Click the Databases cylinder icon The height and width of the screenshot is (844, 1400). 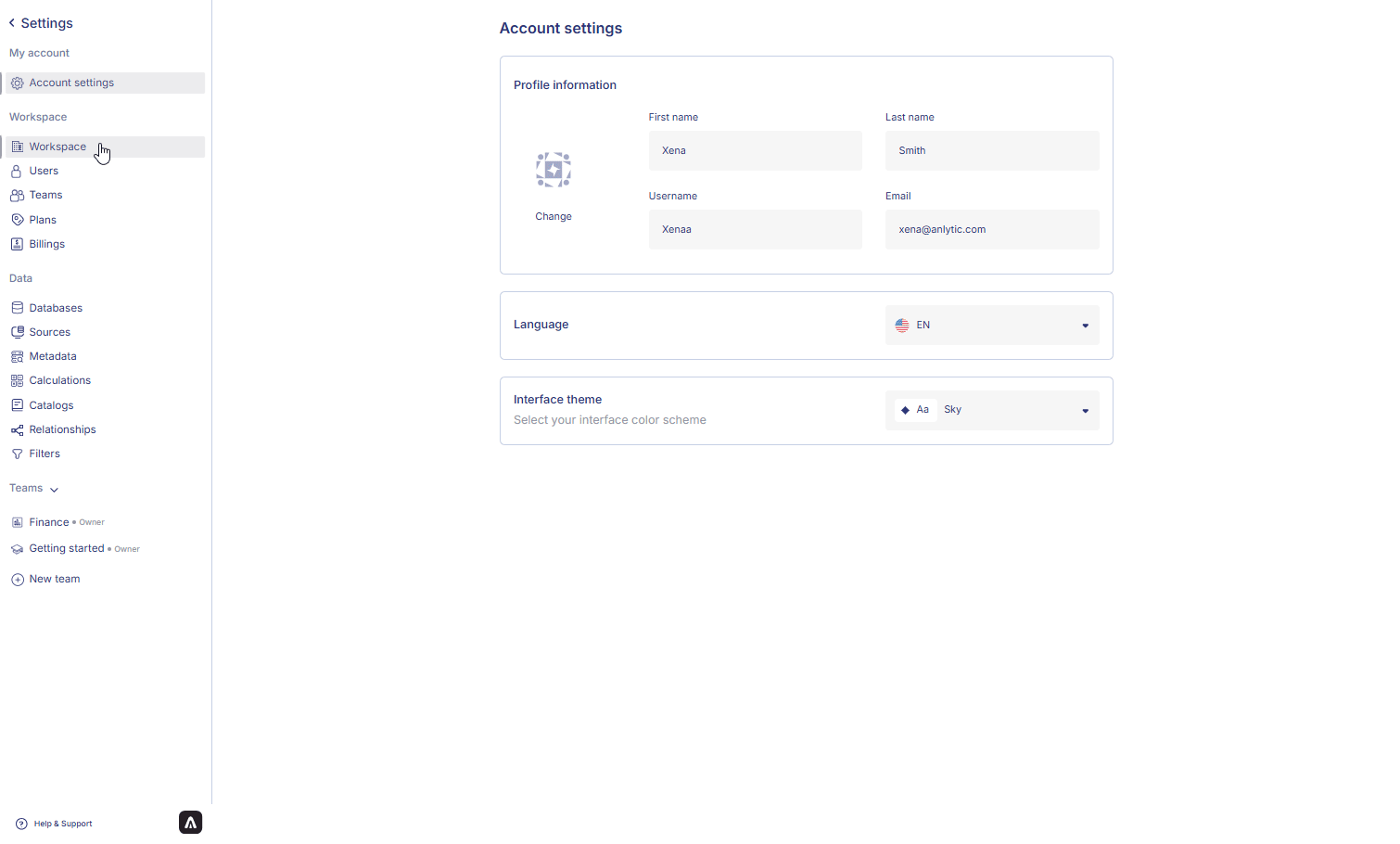[17, 308]
